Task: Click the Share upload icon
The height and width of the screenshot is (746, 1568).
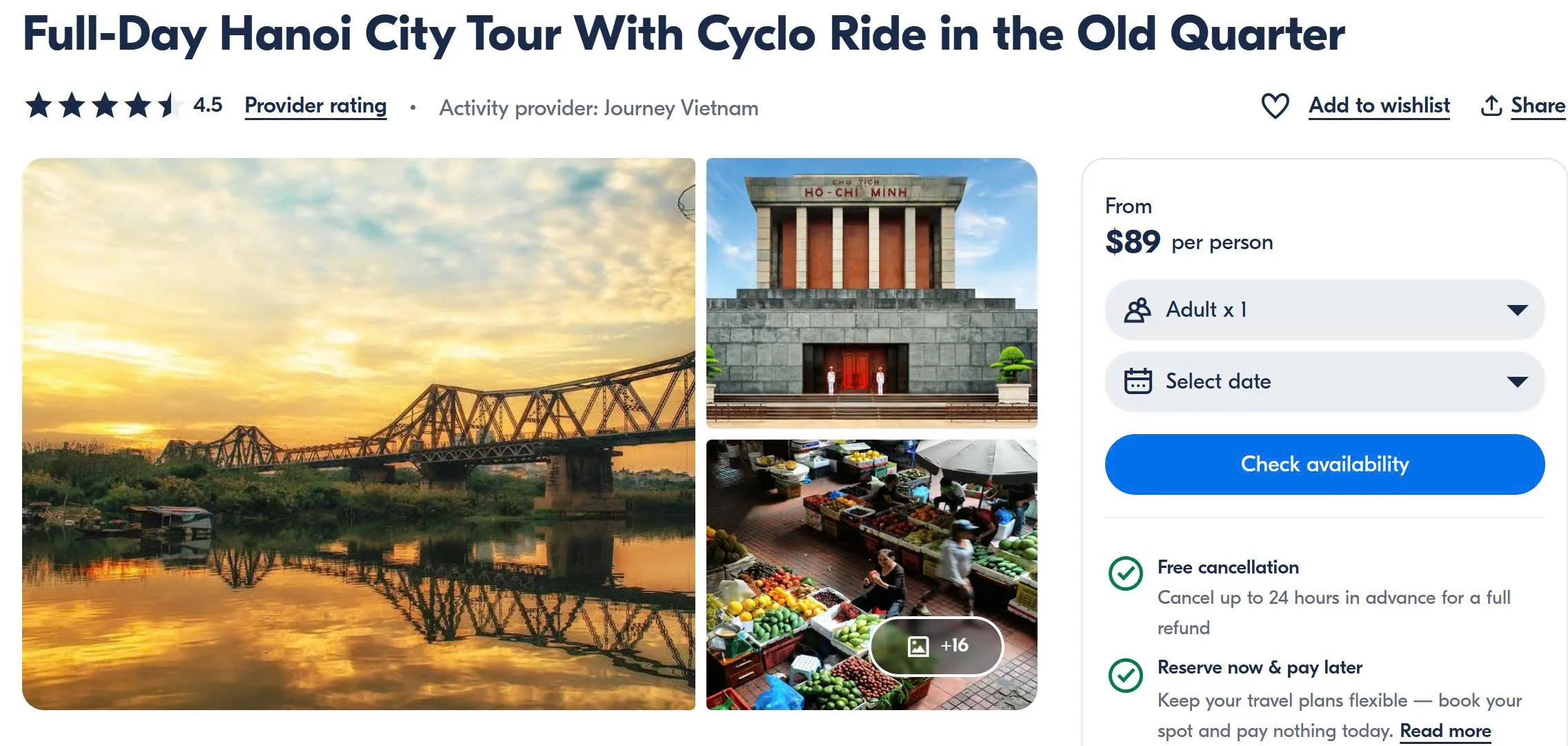Action: 1492,105
